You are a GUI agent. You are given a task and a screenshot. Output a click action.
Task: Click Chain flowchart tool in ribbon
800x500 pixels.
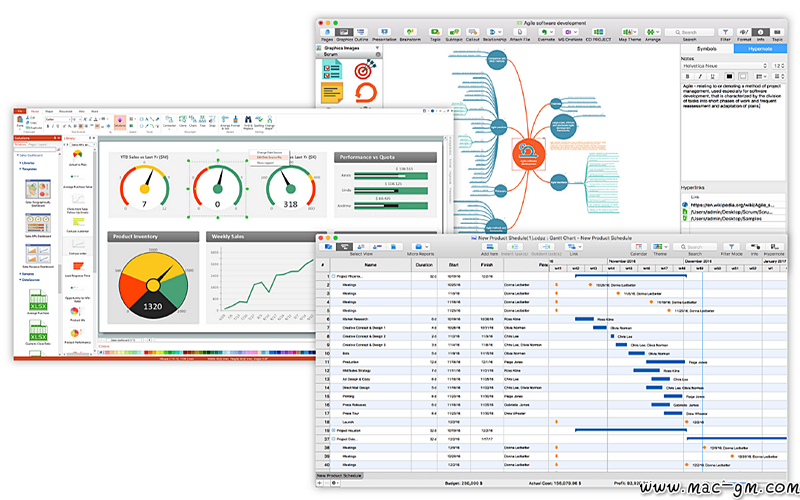(x=193, y=121)
